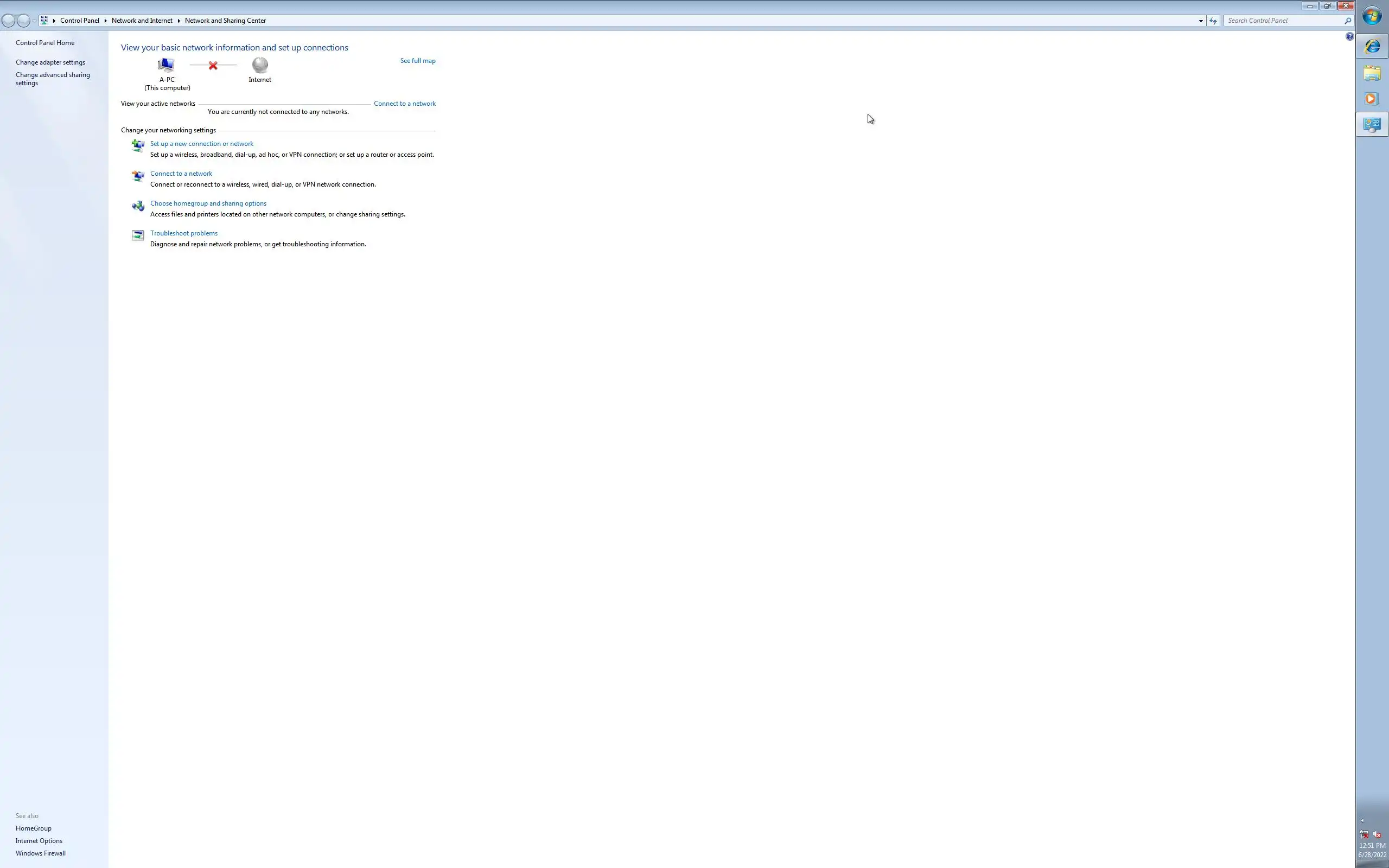Open Windows Media Player from the taskbar
1389x868 pixels.
[x=1372, y=99]
